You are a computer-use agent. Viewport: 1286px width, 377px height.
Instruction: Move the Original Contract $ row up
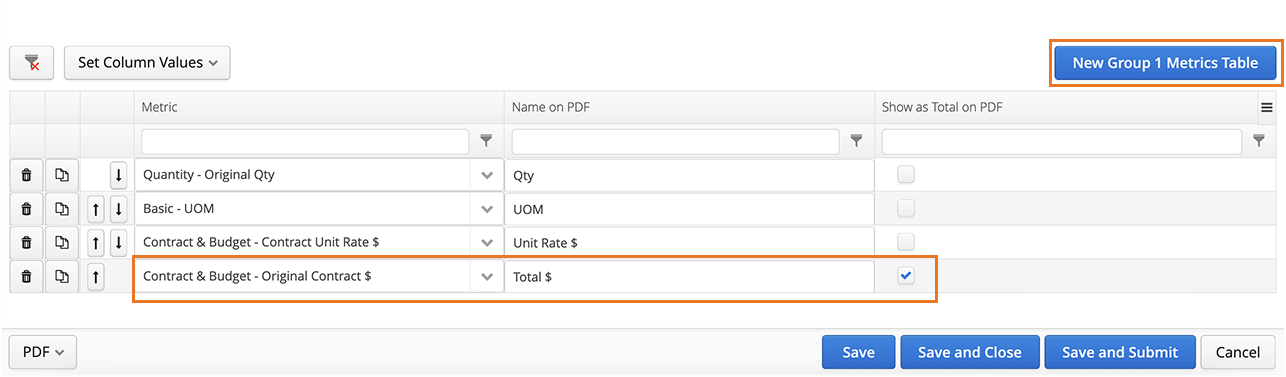(96, 276)
